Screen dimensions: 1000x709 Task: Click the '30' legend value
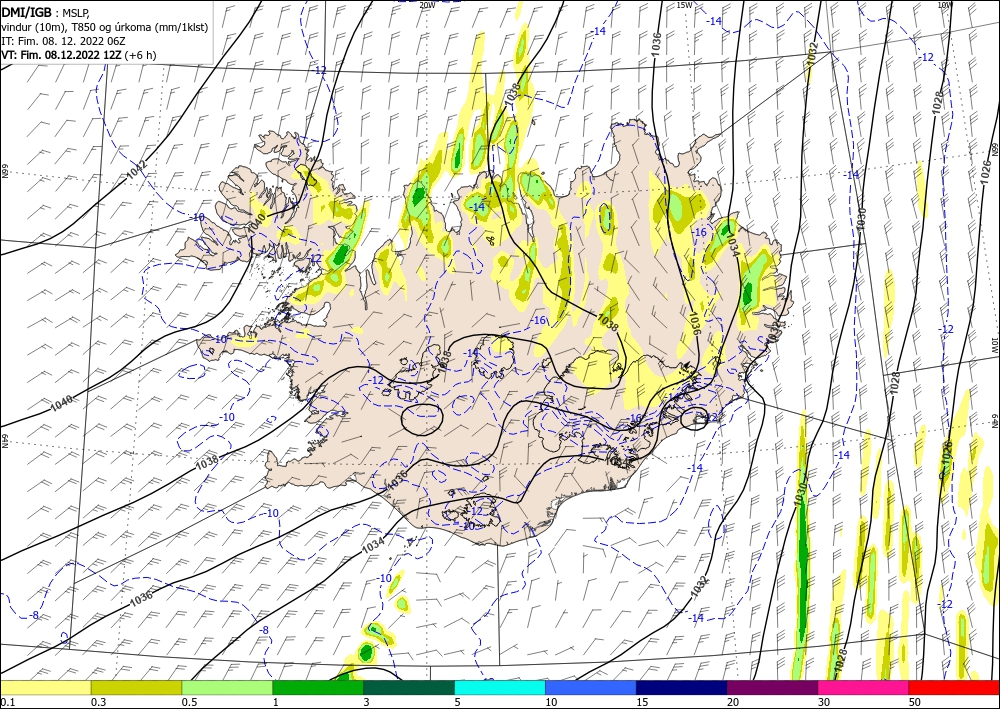pyautogui.click(x=824, y=702)
